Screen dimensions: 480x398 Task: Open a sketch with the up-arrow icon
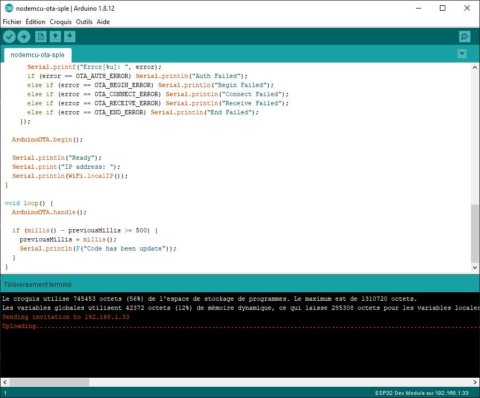point(55,37)
